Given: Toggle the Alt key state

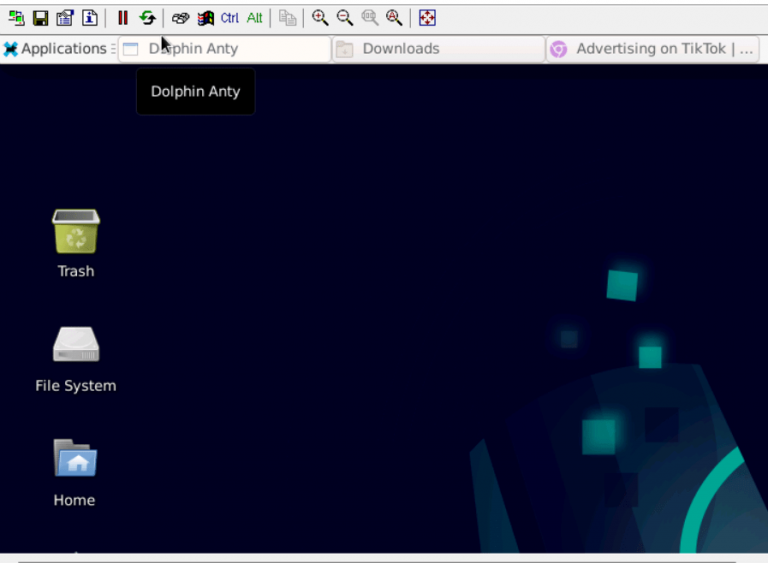Looking at the screenshot, I should click(255, 18).
